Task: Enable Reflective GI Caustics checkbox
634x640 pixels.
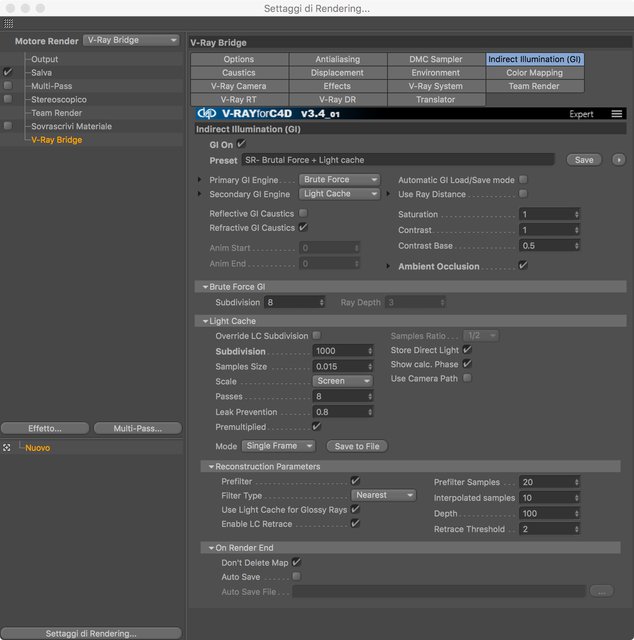Action: point(303,213)
